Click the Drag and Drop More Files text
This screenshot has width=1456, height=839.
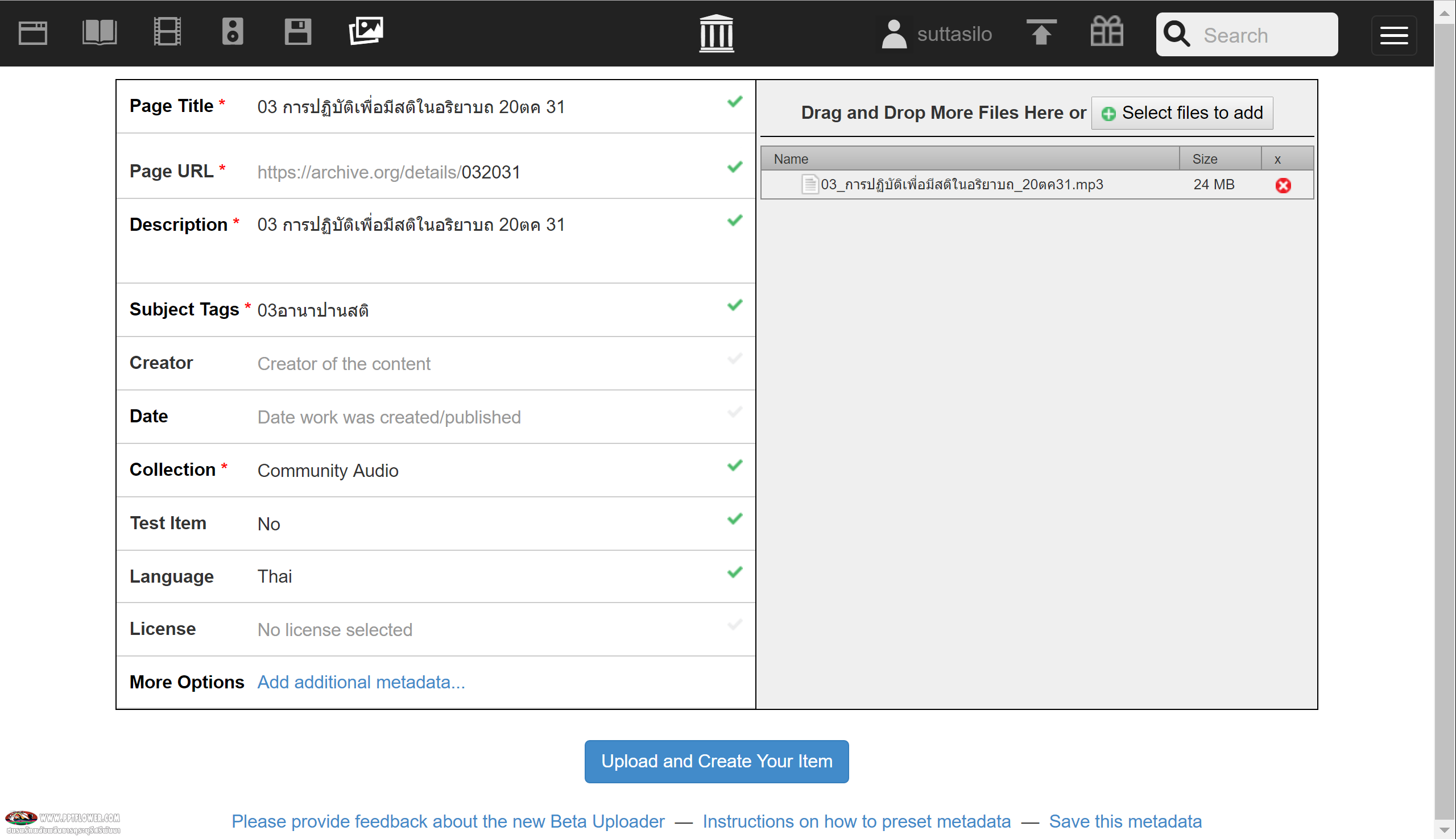944,113
